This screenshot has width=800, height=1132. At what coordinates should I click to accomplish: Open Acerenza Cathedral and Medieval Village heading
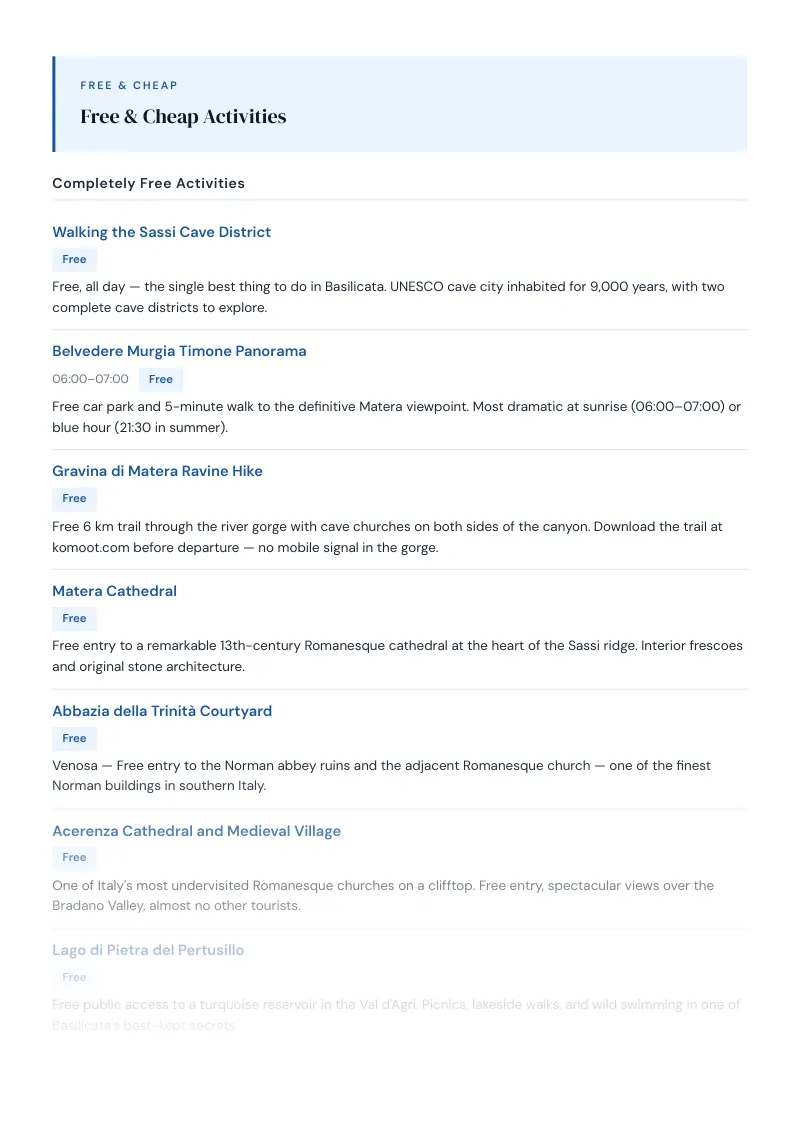point(196,831)
